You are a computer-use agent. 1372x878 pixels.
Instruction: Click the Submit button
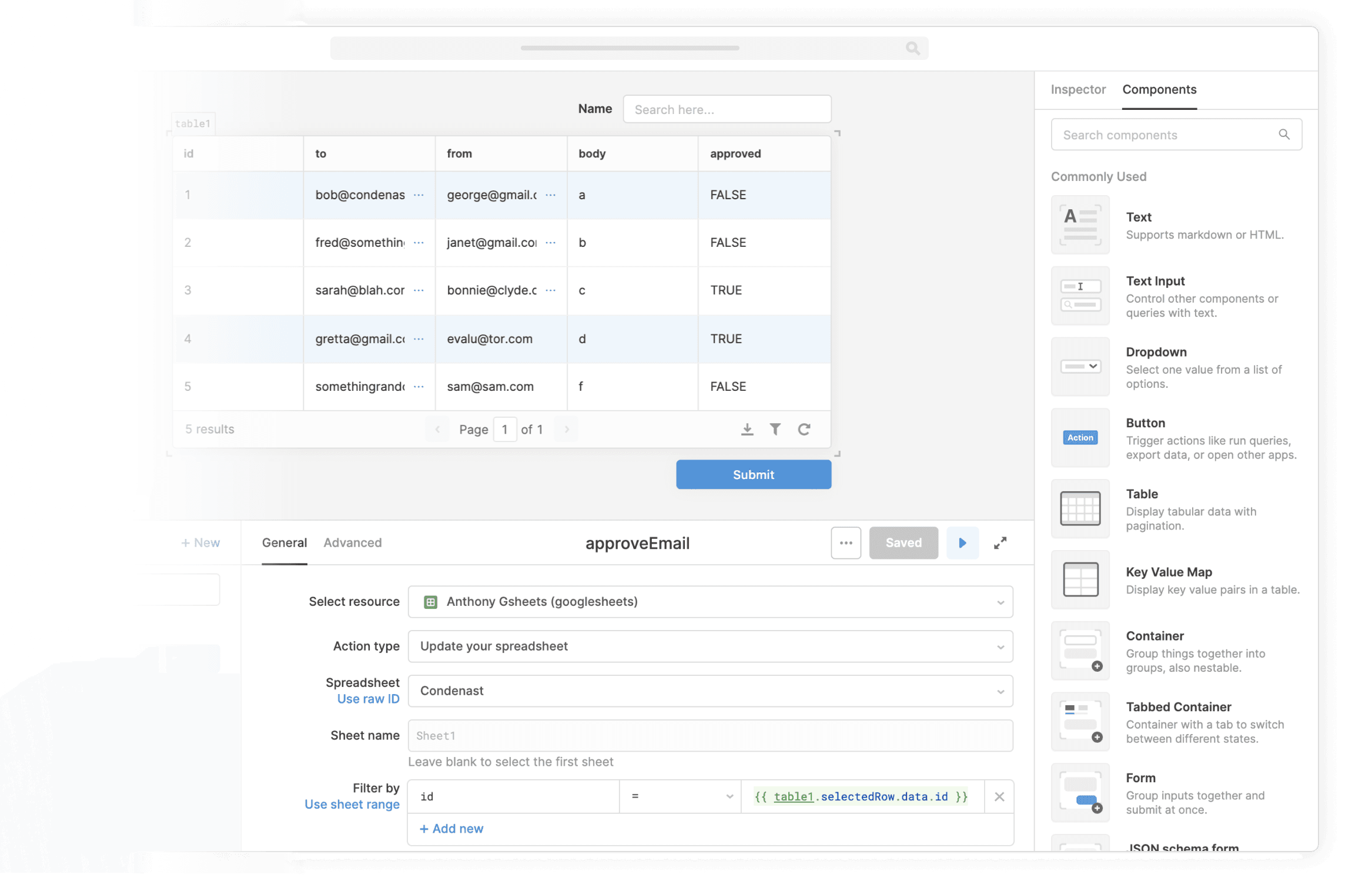(753, 474)
